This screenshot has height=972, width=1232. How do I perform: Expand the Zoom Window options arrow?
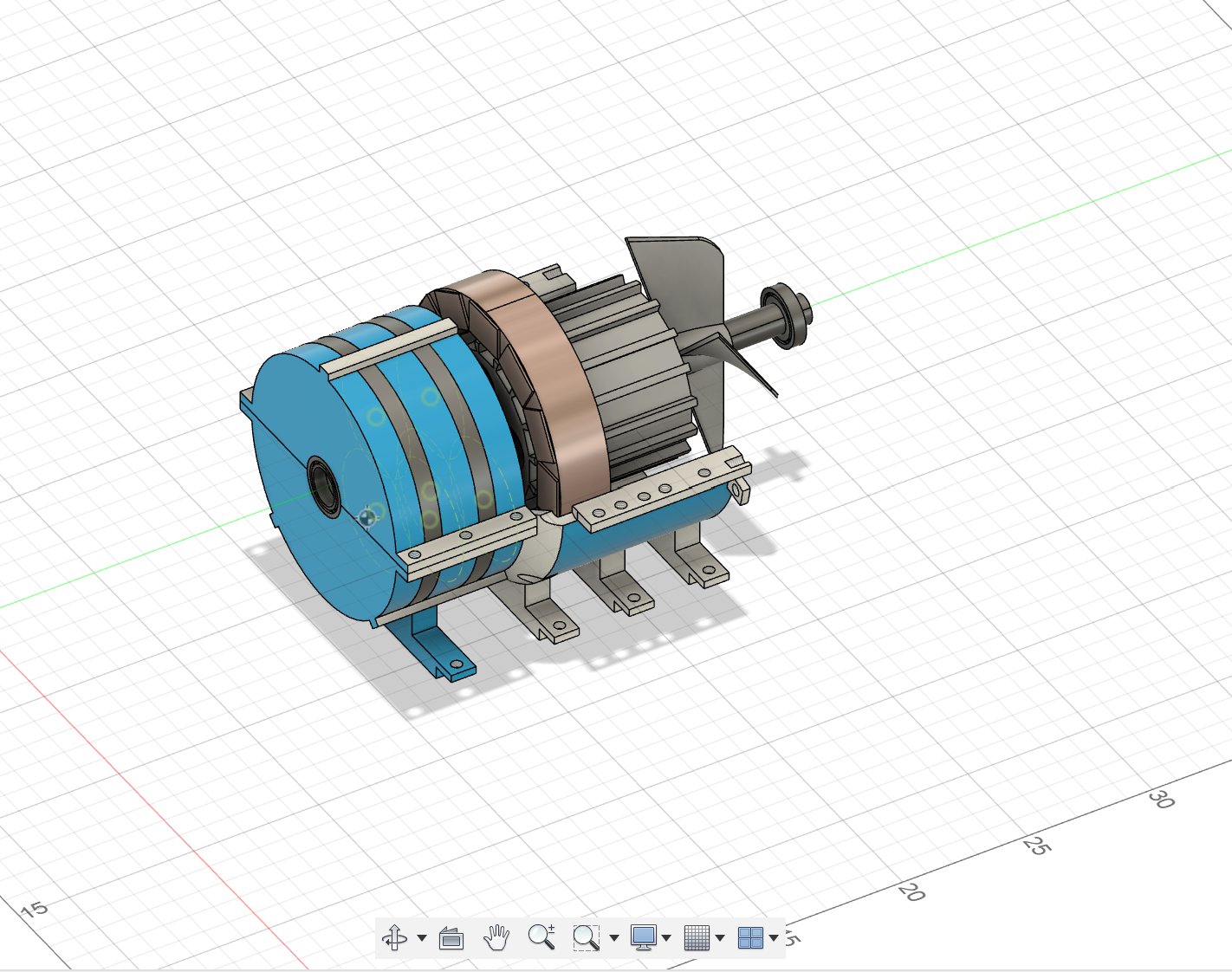pyautogui.click(x=614, y=938)
